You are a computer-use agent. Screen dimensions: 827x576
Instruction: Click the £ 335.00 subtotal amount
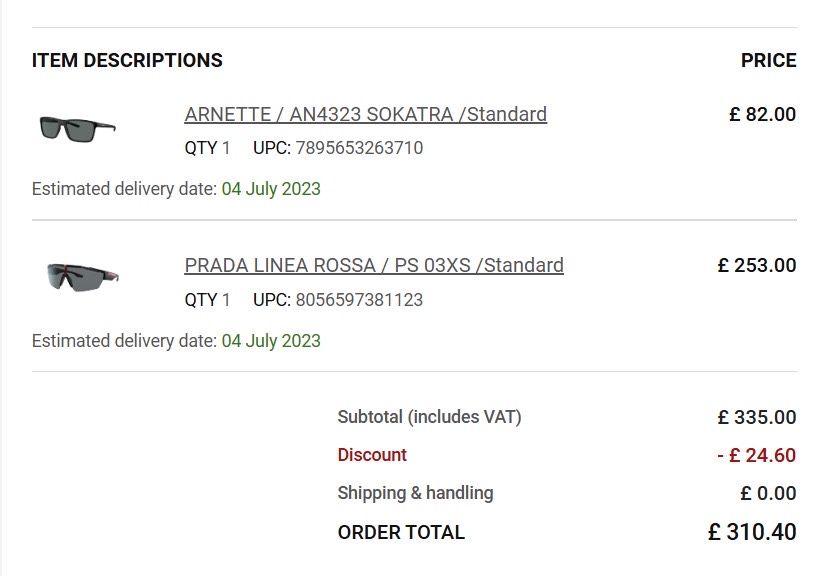pos(757,417)
